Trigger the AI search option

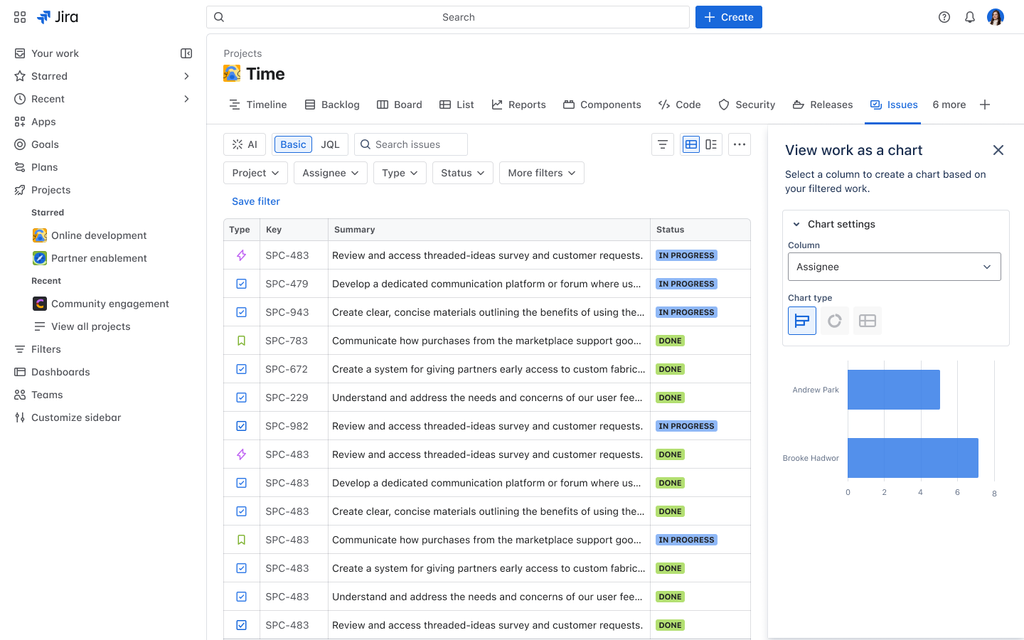pyautogui.click(x=244, y=144)
